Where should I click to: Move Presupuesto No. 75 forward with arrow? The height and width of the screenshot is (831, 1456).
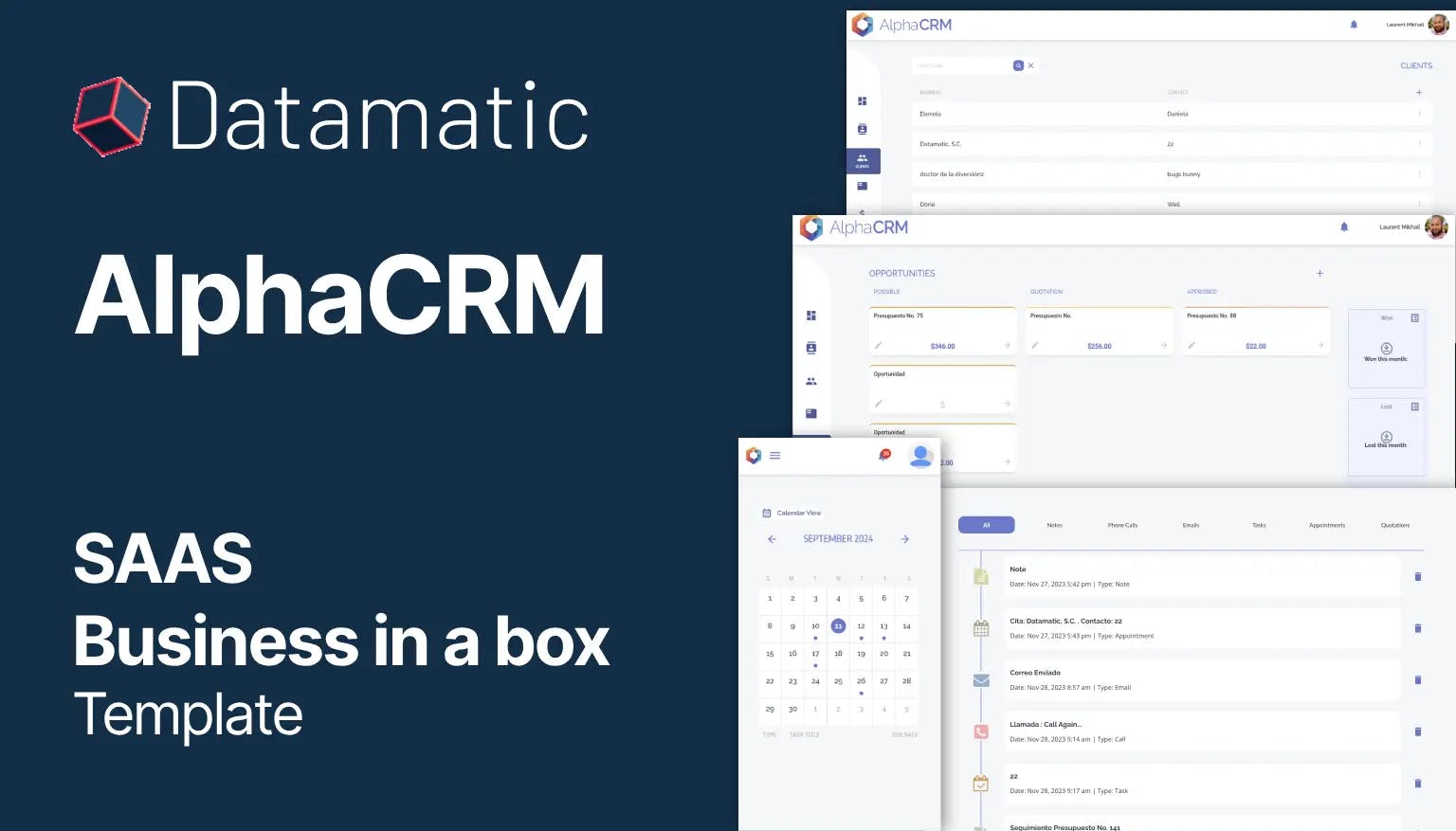tap(1007, 346)
